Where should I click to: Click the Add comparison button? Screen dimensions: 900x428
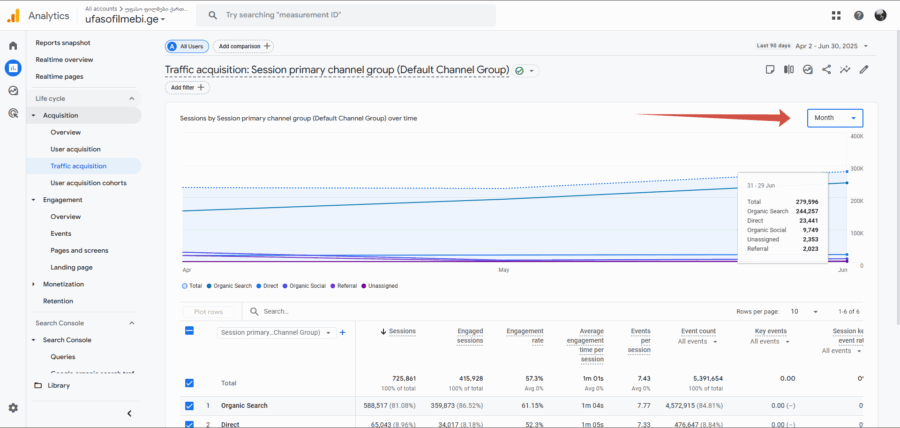tap(243, 46)
